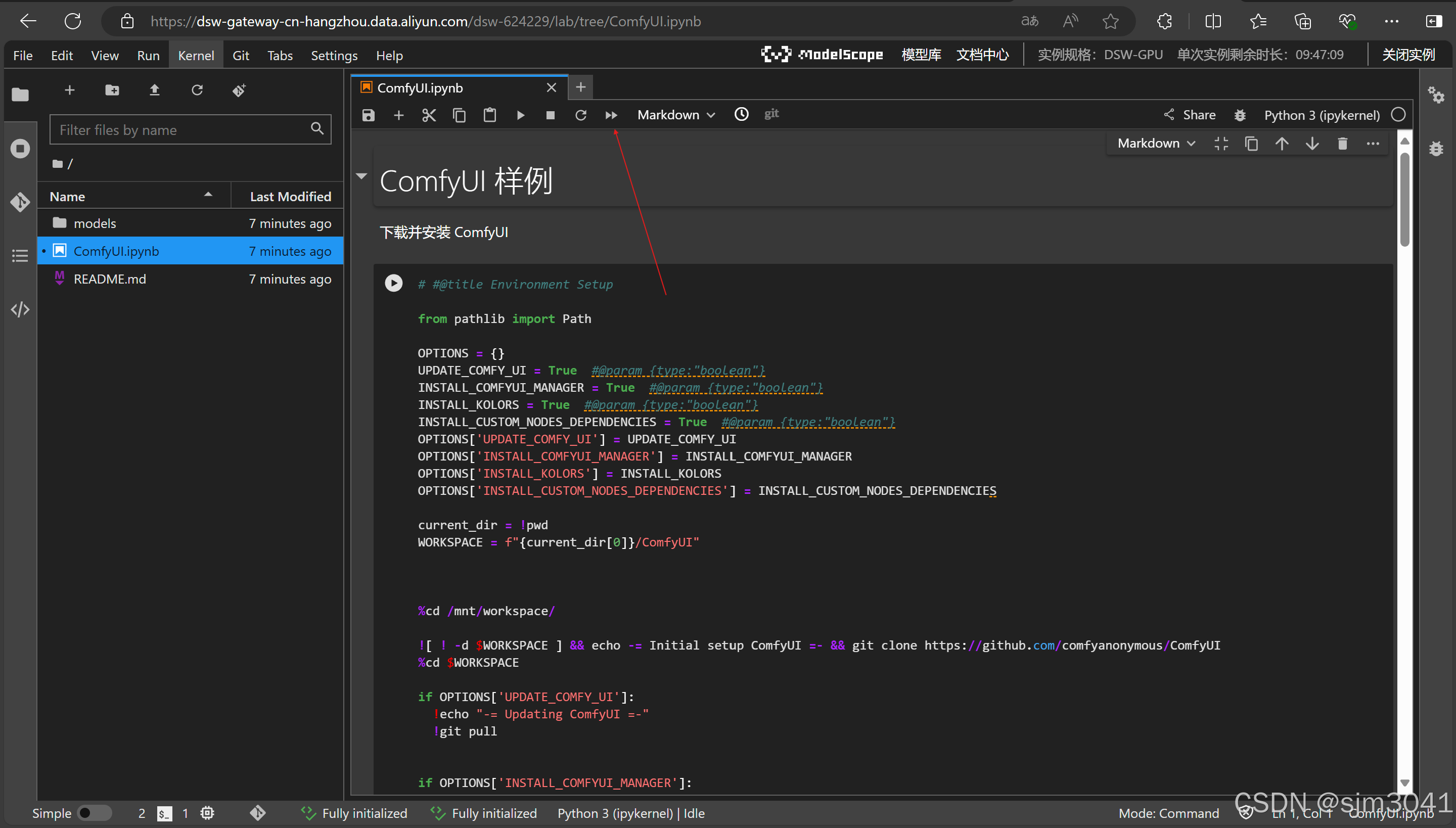This screenshot has width=1456, height=828.
Task: Open the cell type Markdown dropdown in the toolbar
Action: pos(676,115)
